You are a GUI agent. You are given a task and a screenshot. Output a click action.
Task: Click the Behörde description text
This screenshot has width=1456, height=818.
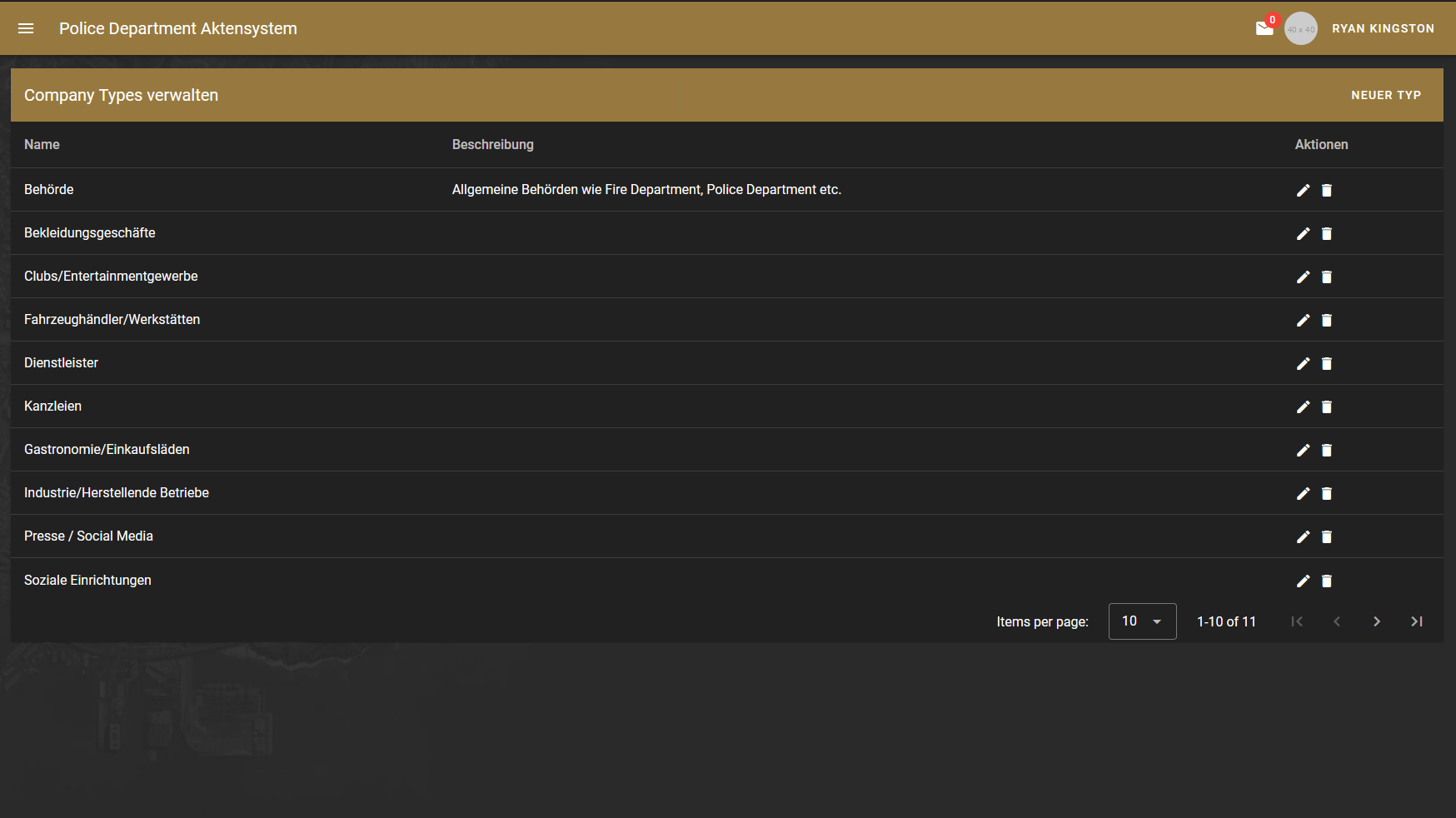(x=646, y=189)
